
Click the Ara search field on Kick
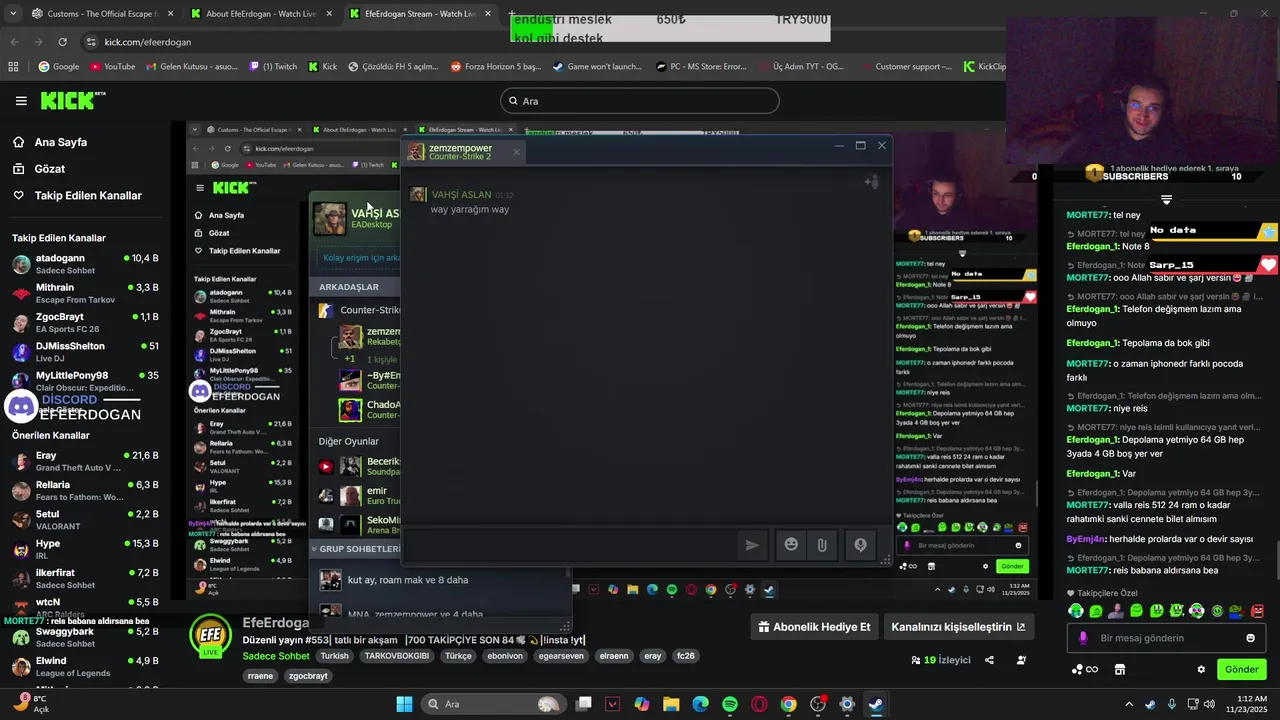640,101
